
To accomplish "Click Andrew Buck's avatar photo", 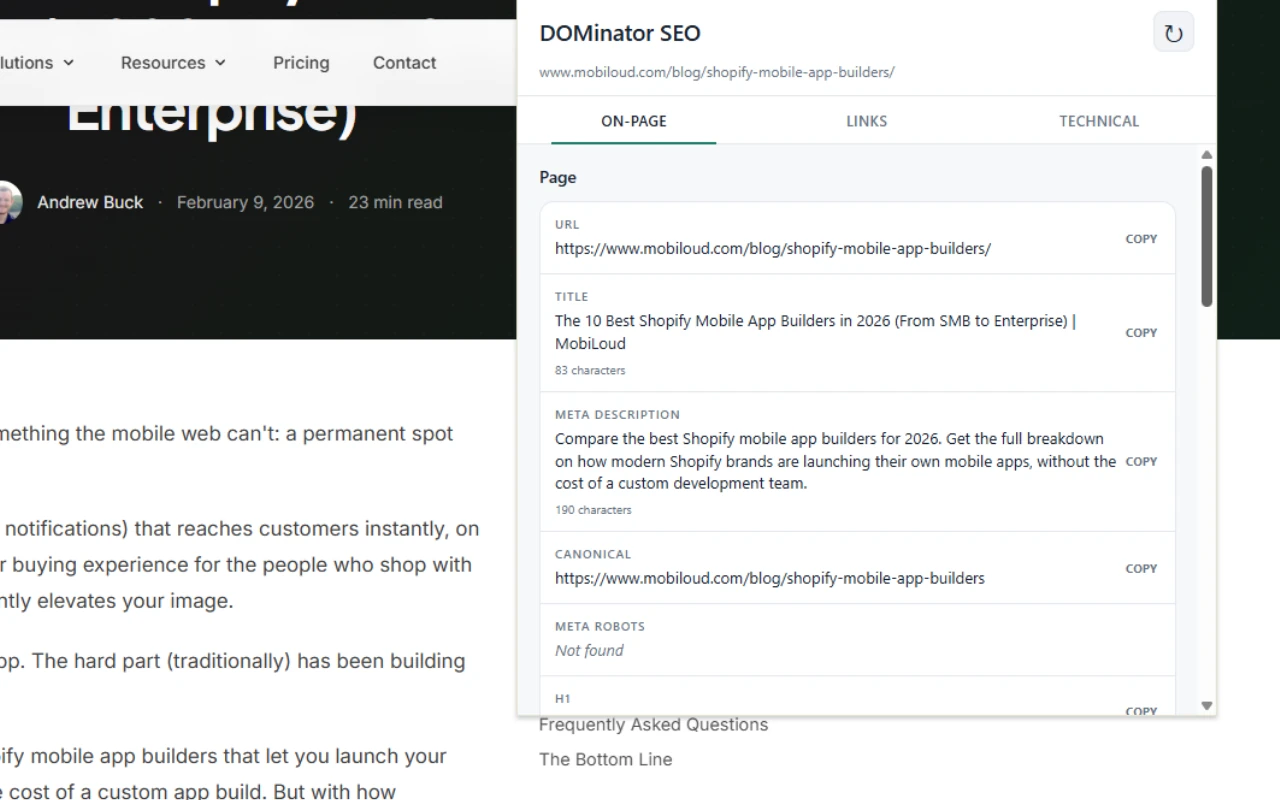I will tap(9, 202).
